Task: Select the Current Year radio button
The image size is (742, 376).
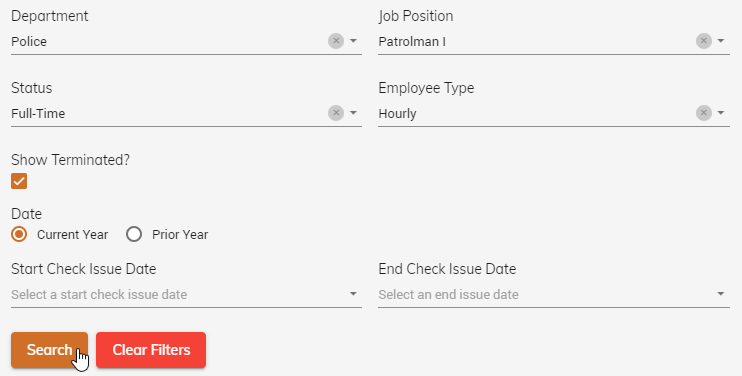Action: 19,234
